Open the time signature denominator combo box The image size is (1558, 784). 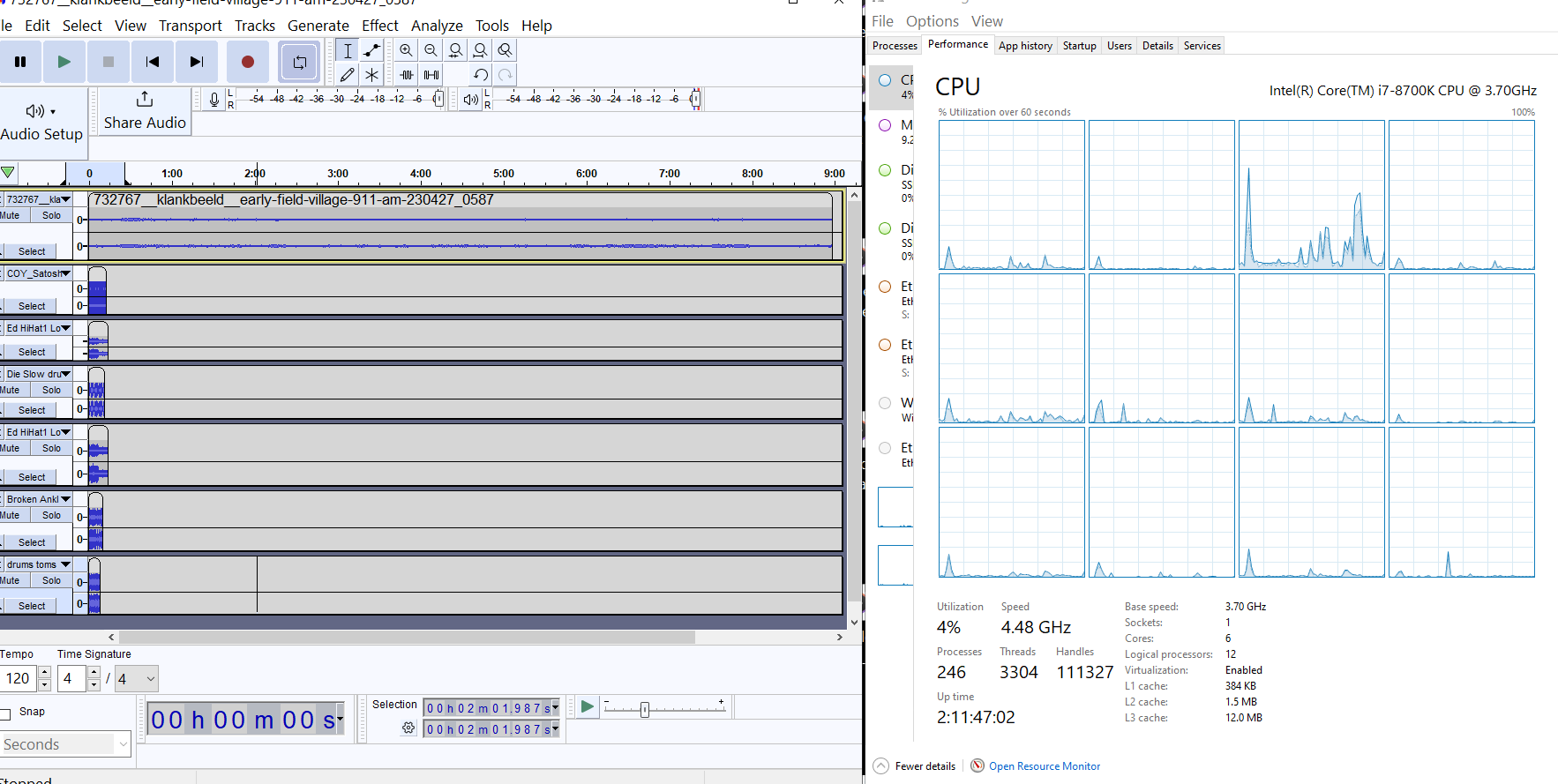point(137,679)
